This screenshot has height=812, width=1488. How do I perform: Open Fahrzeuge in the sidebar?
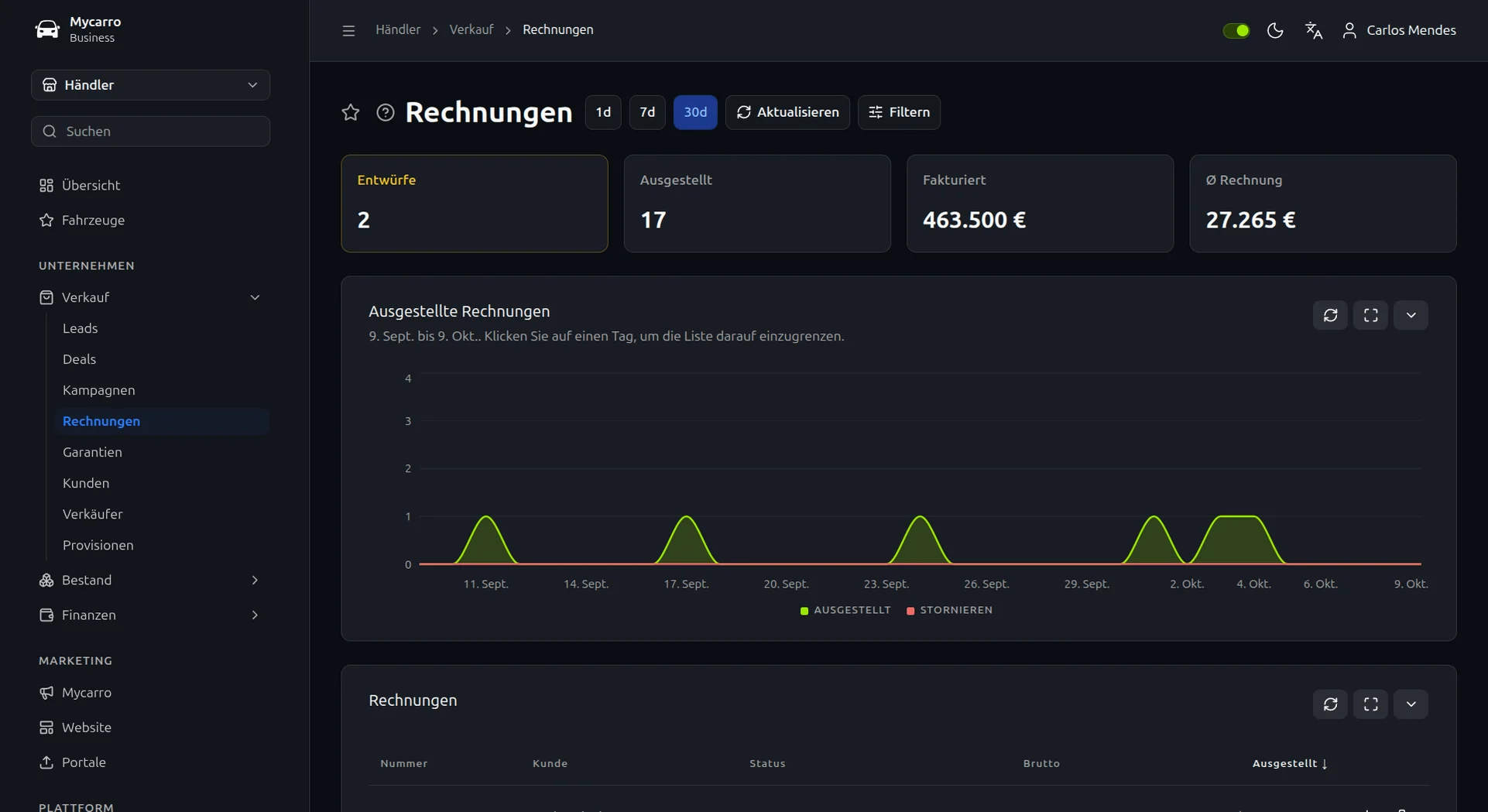pyautogui.click(x=150, y=220)
